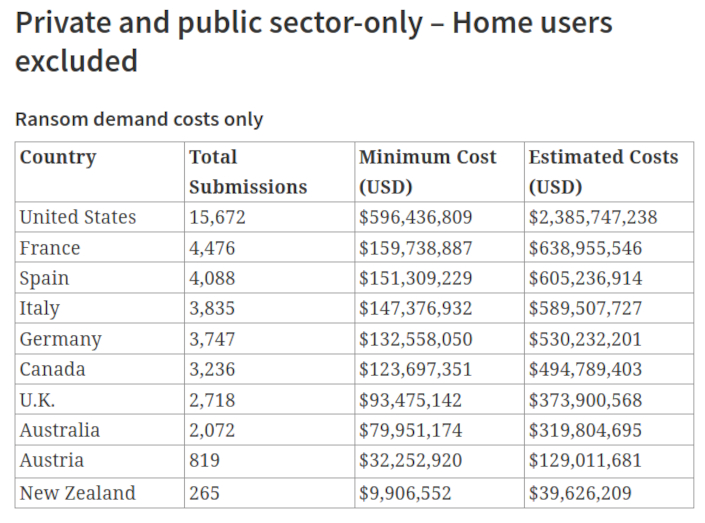
Task: Click United States estimated cost $2,385,747,238
Action: pos(595,217)
